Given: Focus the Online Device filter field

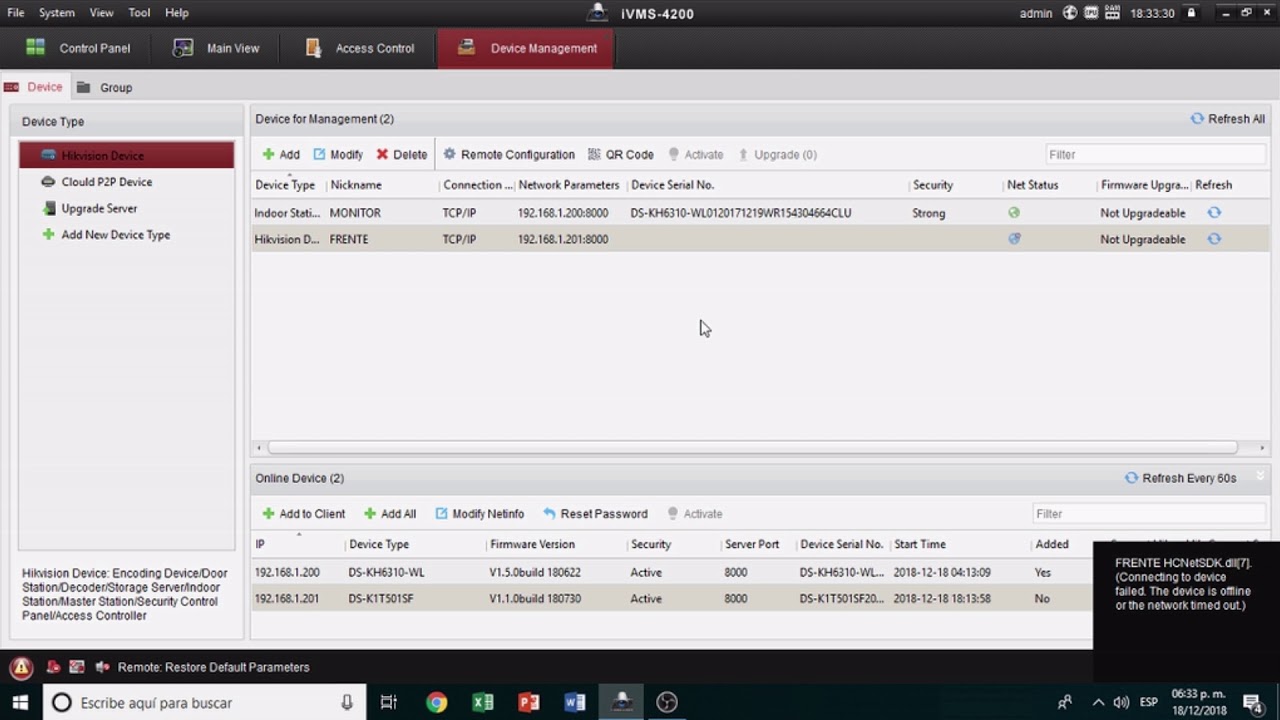Looking at the screenshot, I should pos(1149,514).
